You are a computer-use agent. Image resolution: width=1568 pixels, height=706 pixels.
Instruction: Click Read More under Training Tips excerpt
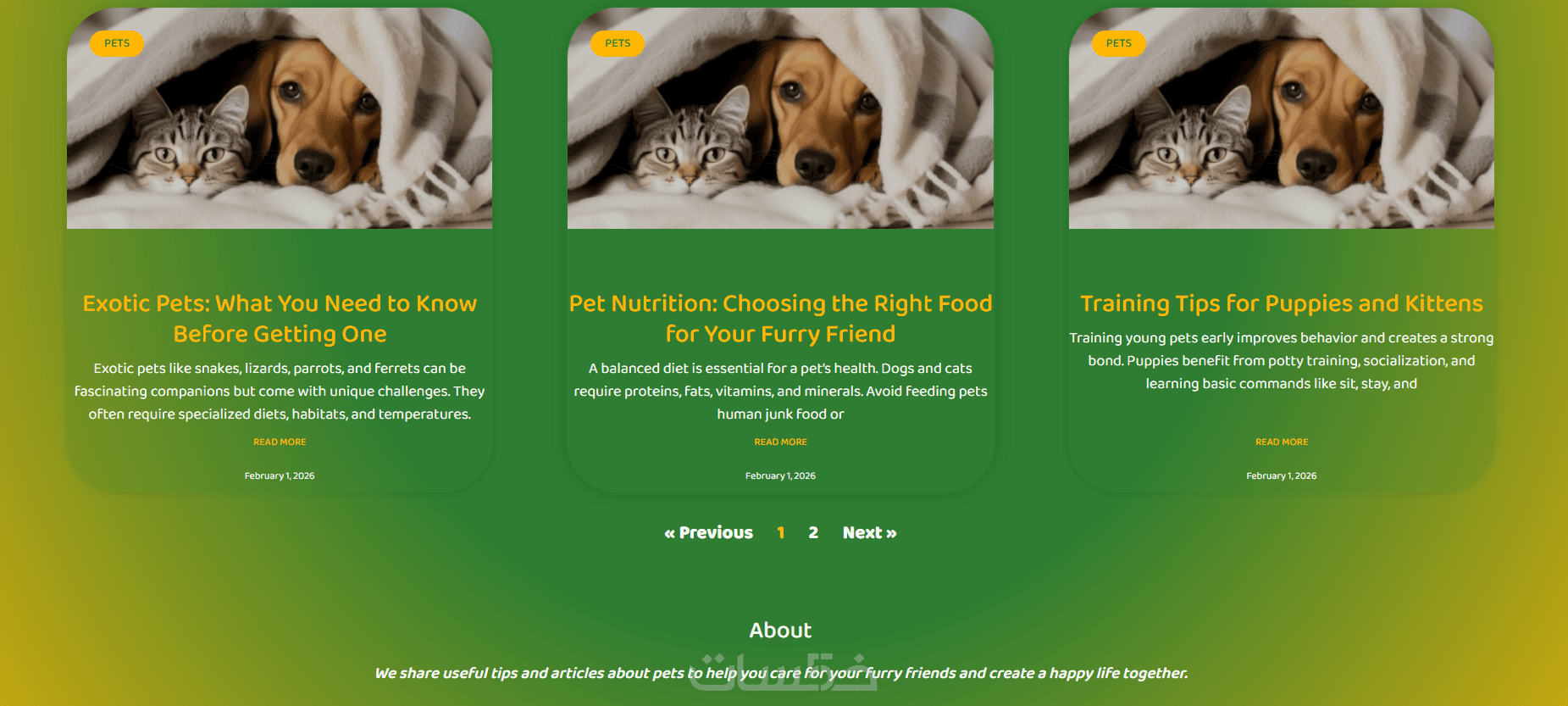pyautogui.click(x=1281, y=442)
